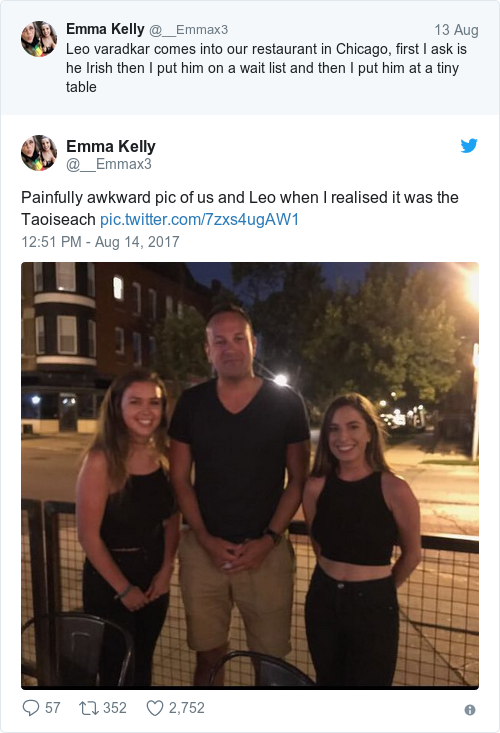Click the 2,752 likes count
Image resolution: width=500 pixels, height=733 pixels.
(x=186, y=708)
